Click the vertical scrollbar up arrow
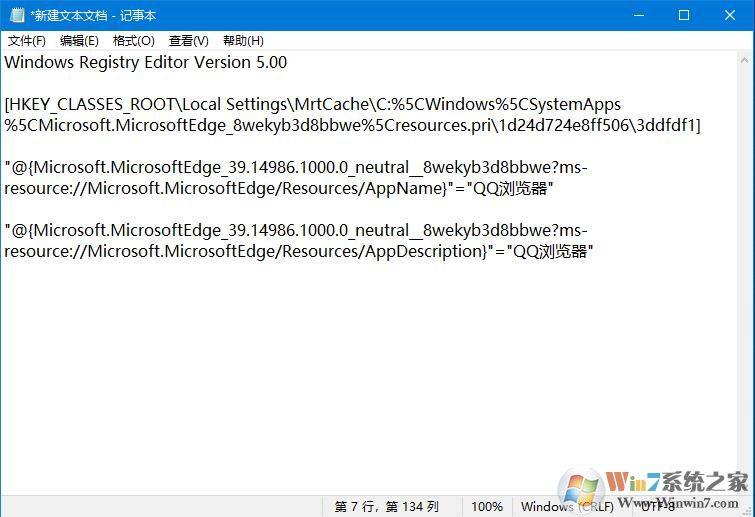Image resolution: width=755 pixels, height=517 pixels. click(x=744, y=60)
